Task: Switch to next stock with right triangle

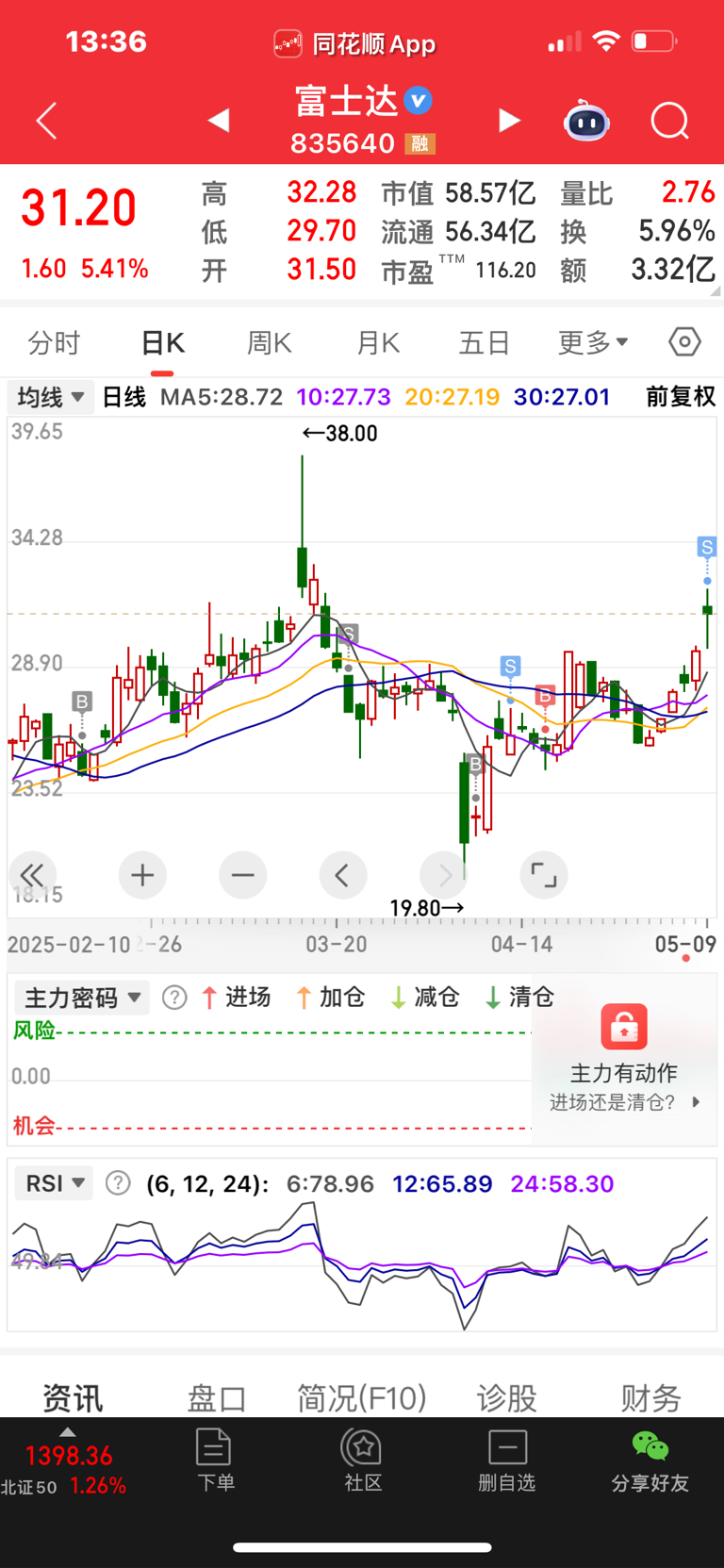Action: click(x=509, y=121)
